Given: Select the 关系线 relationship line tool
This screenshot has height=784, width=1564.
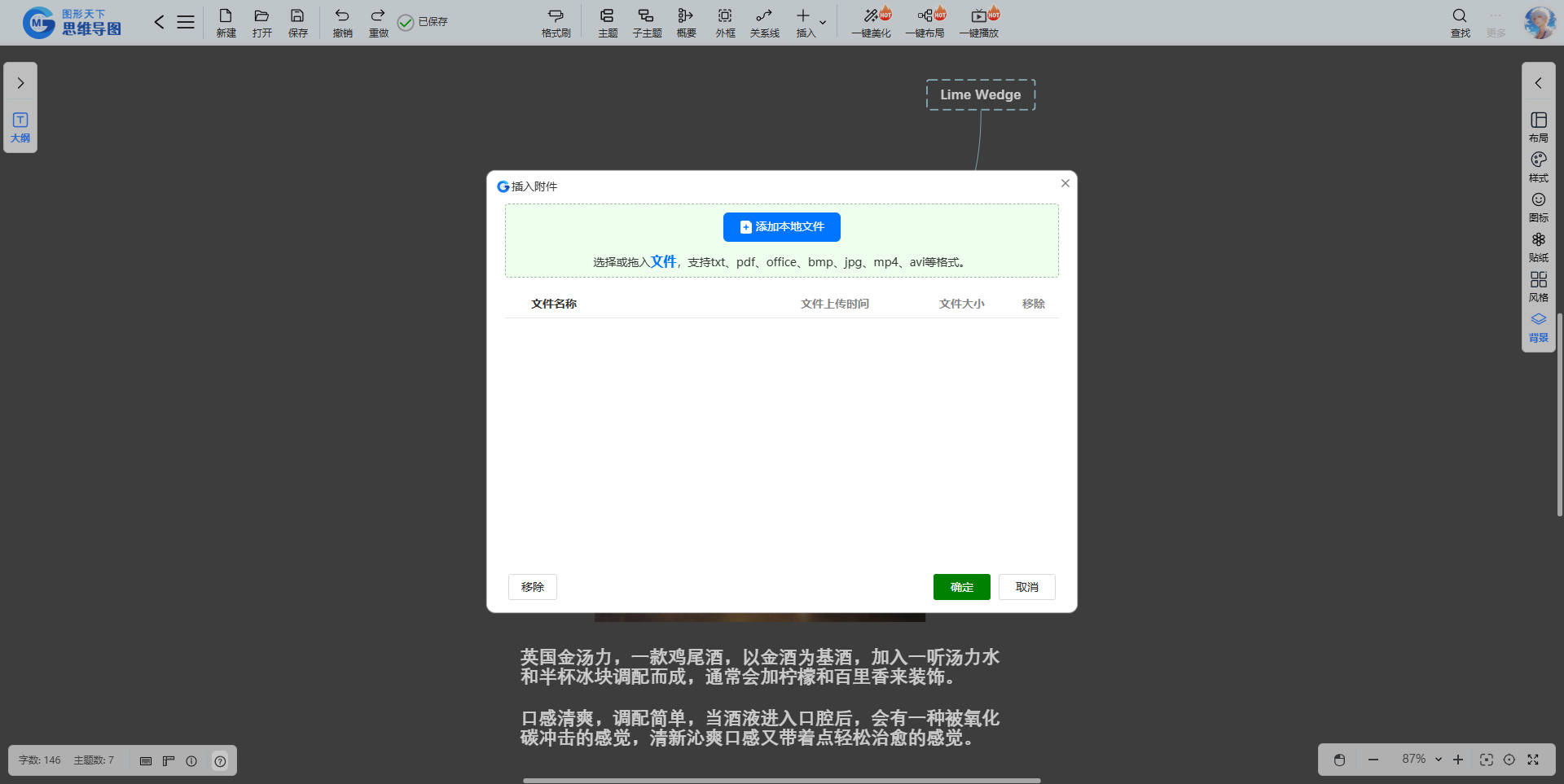Looking at the screenshot, I should pyautogui.click(x=764, y=22).
